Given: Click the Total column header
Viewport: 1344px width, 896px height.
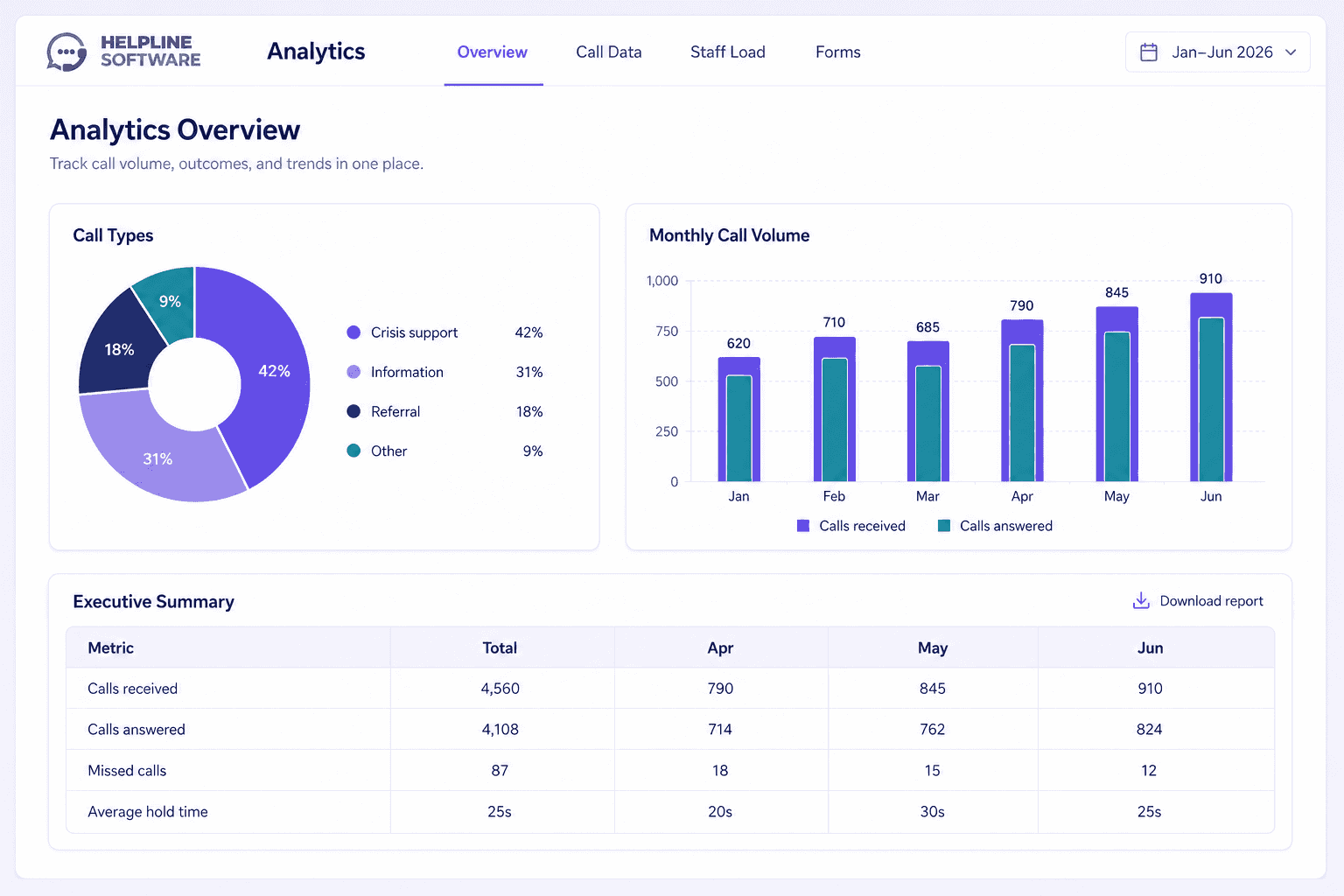Looking at the screenshot, I should [x=500, y=647].
